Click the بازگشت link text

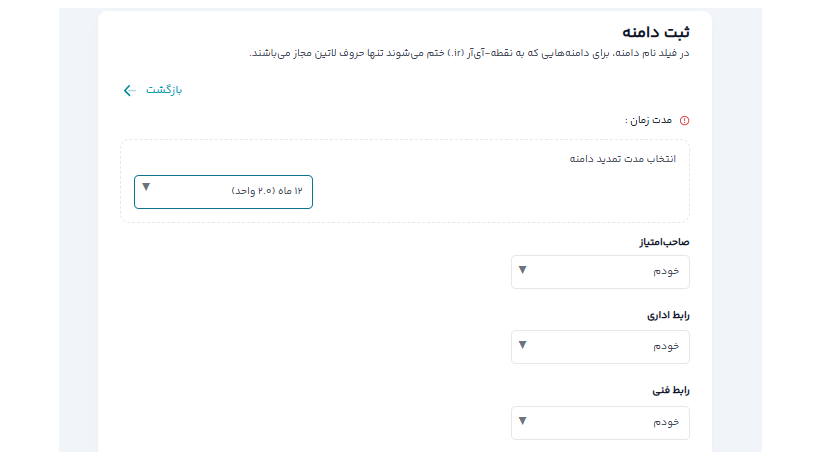point(164,90)
